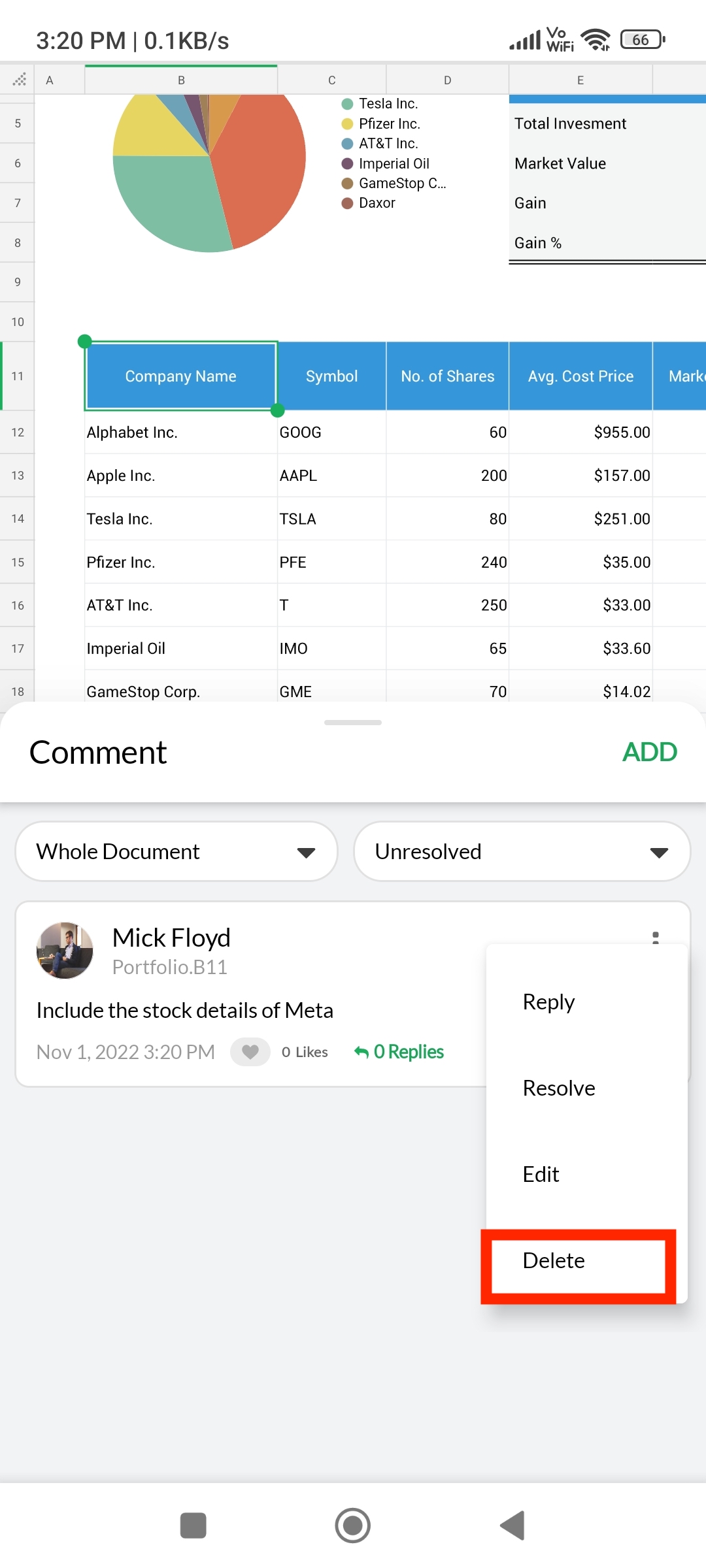Expand the Unresolved status dropdown
The width and height of the screenshot is (706, 1568).
[x=522, y=852]
